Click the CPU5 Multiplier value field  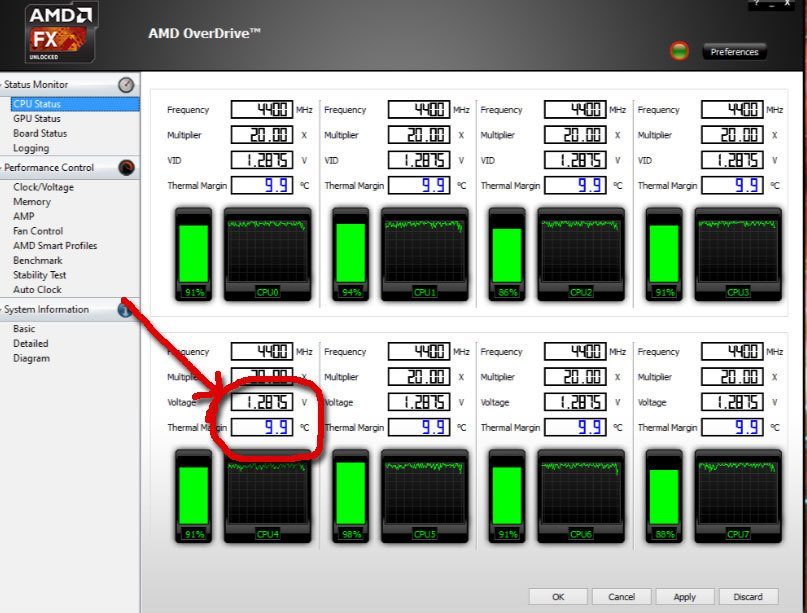click(x=419, y=377)
